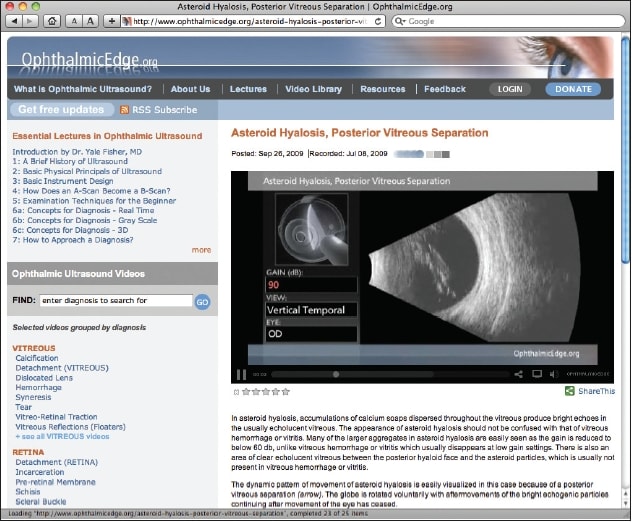
Task: Open Vitreous Reflections (Floaters) link
Action: tap(71, 426)
